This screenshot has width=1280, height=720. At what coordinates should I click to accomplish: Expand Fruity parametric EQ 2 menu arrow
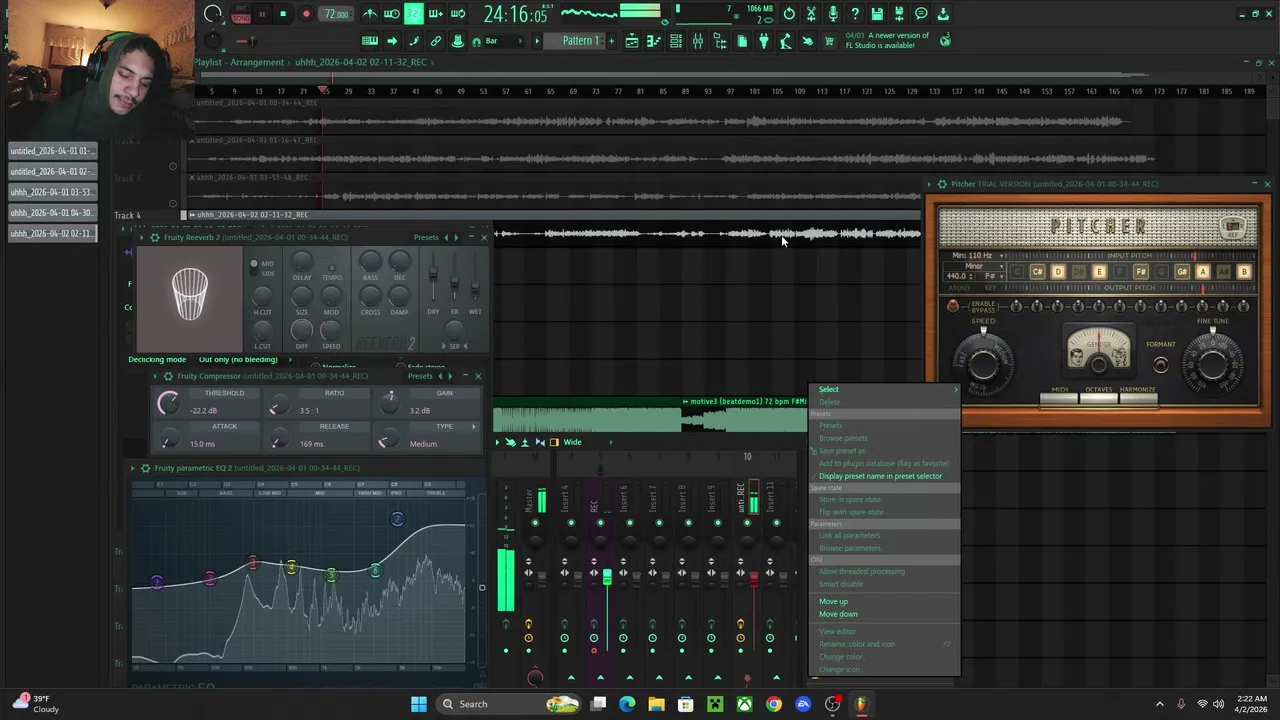[132, 468]
